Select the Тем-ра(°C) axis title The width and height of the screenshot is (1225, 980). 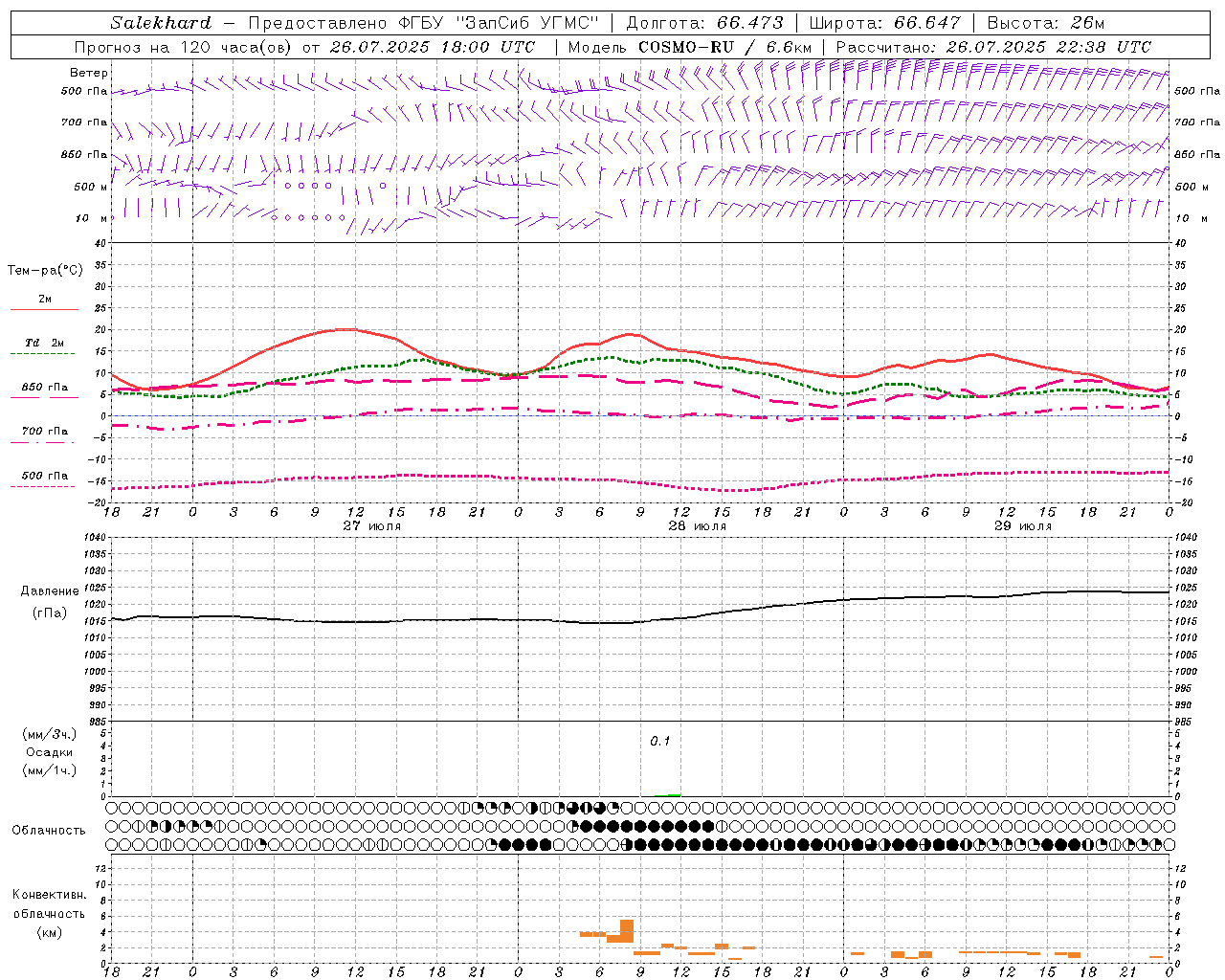coord(45,271)
